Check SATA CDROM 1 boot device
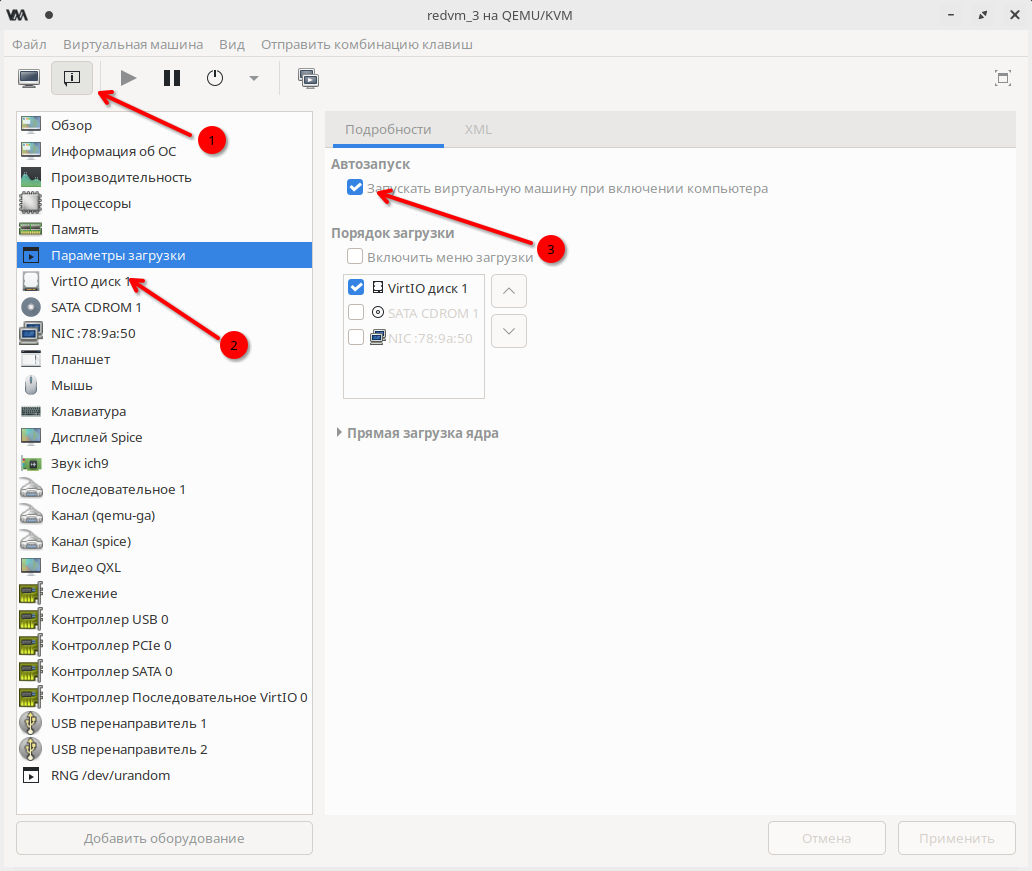The width and height of the screenshot is (1032, 871). pyautogui.click(x=356, y=313)
